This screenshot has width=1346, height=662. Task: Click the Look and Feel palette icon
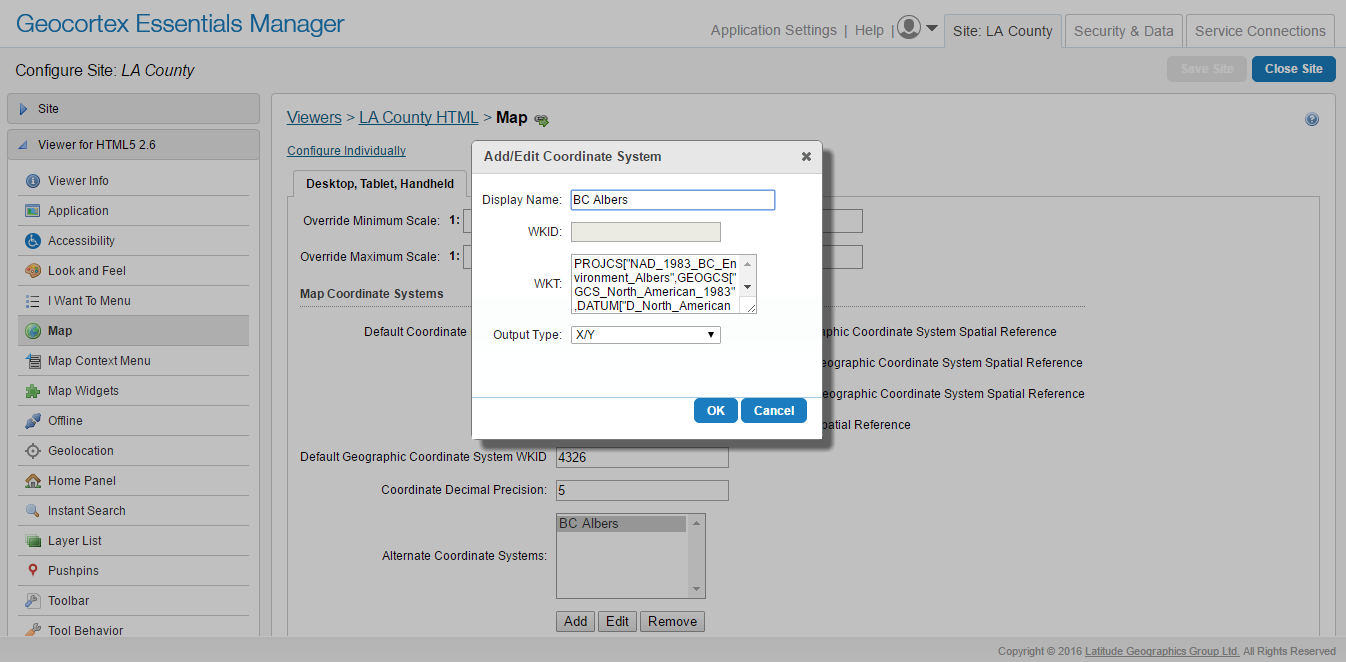pyautogui.click(x=32, y=271)
